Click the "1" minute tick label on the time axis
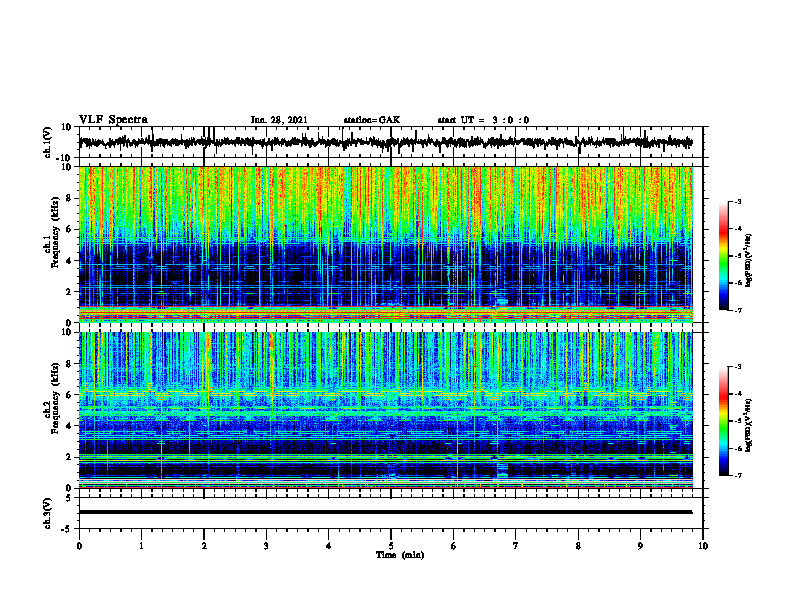Viewport: 792px width, 612px height. pos(141,546)
